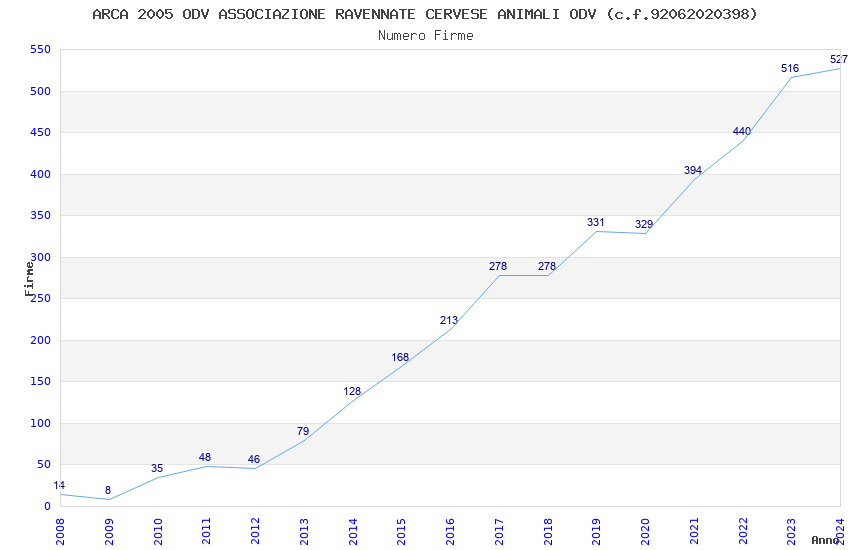Click the y-axis value 100
850x550 pixels.
tap(41, 423)
